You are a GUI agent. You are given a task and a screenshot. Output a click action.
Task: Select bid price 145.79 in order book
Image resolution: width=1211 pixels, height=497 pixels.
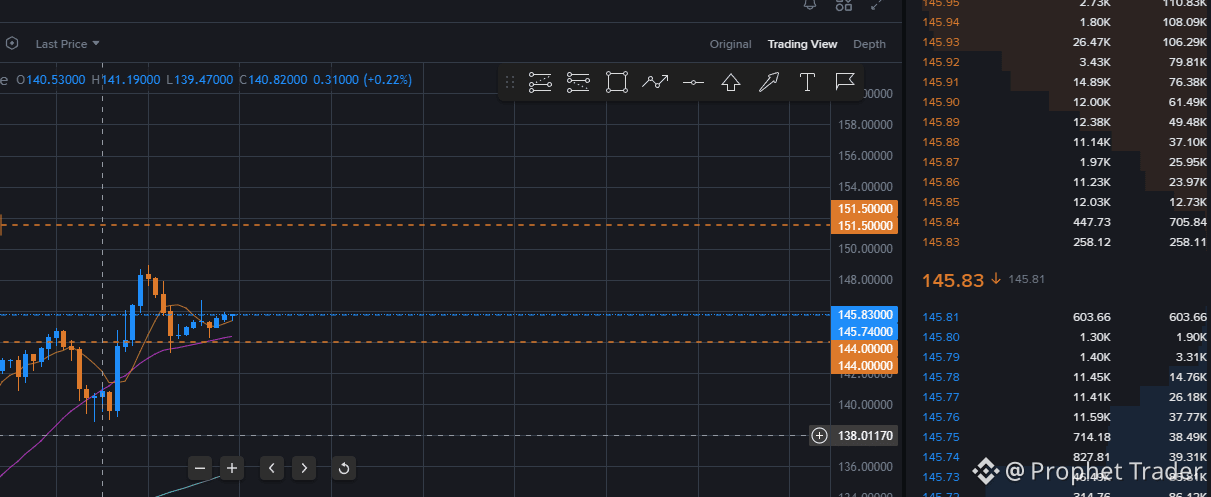click(940, 357)
